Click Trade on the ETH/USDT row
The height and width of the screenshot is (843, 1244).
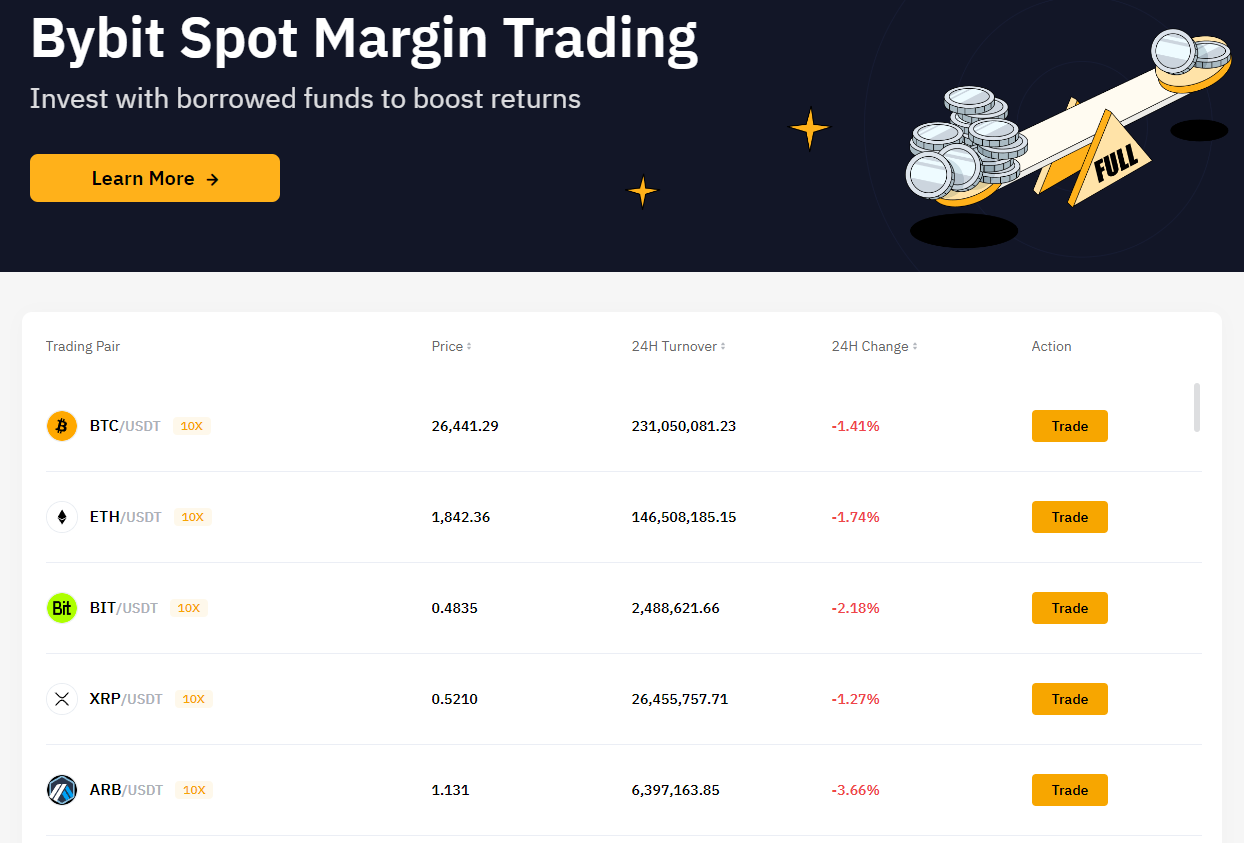tap(1069, 516)
